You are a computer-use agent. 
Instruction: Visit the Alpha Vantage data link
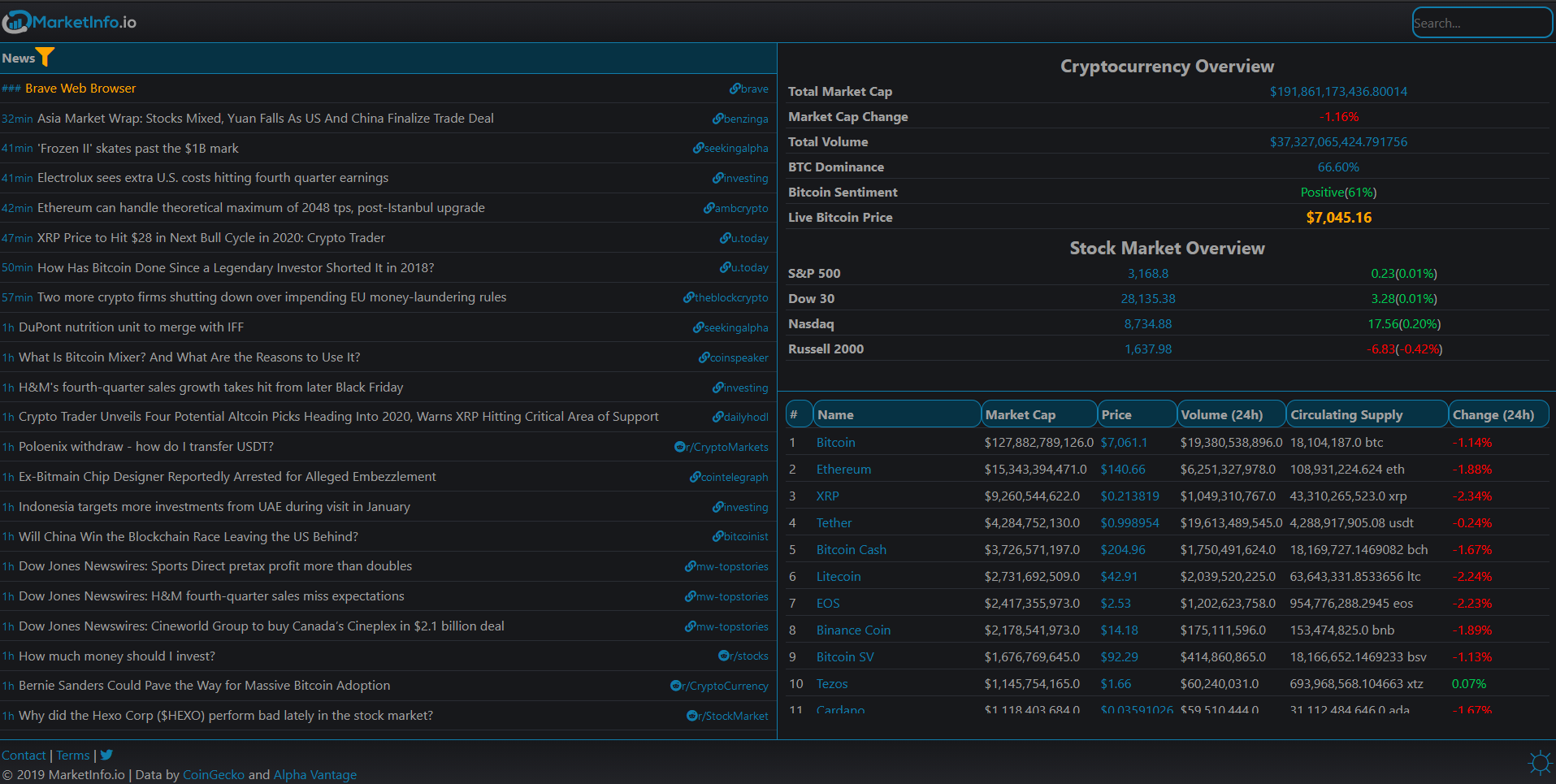coord(315,775)
